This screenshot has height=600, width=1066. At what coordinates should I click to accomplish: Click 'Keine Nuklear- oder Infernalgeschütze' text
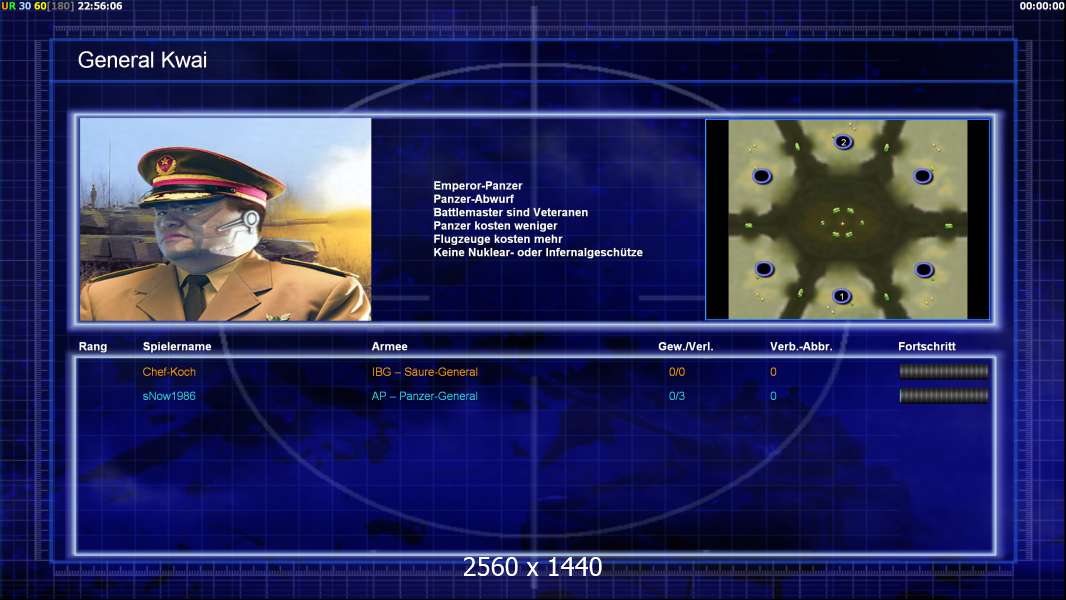pyautogui.click(x=538, y=252)
